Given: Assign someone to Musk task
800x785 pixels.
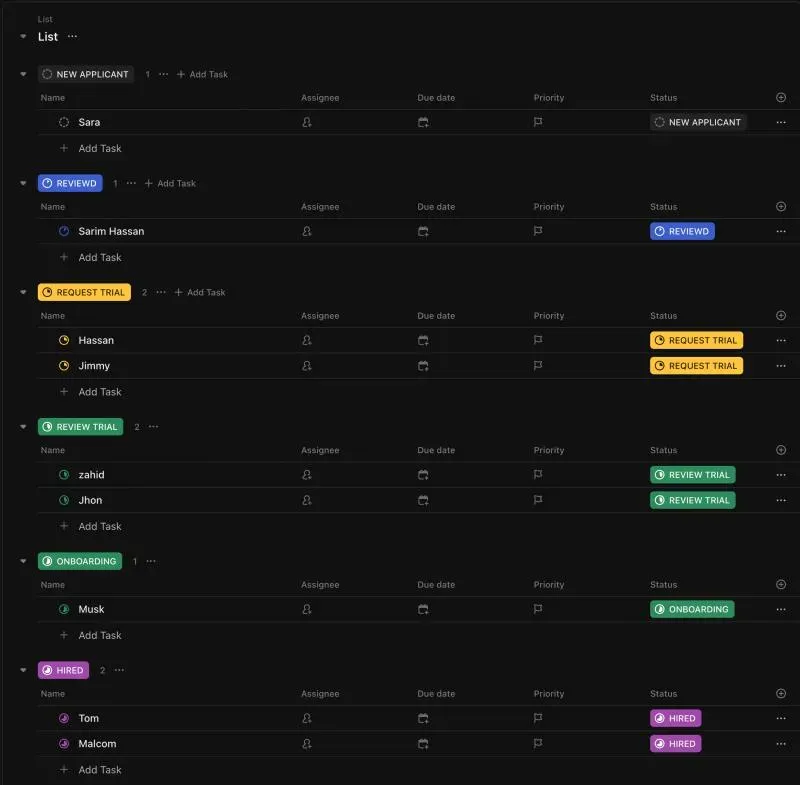Looking at the screenshot, I should [307, 610].
